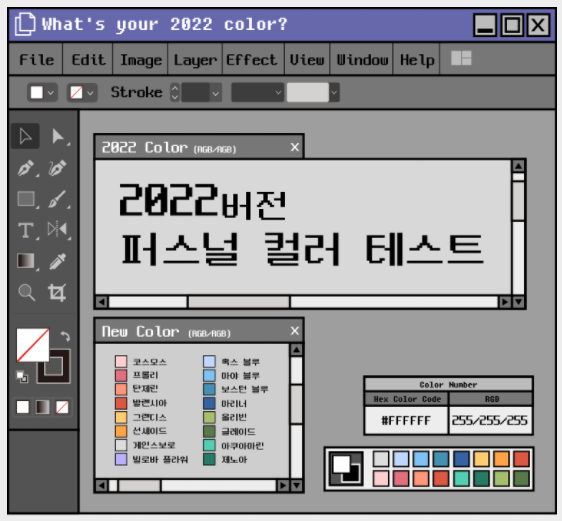Pick the 마리너 dark blue swatch in New Color list
Image resolution: width=562 pixels, height=521 pixels.
pyautogui.click(x=209, y=403)
